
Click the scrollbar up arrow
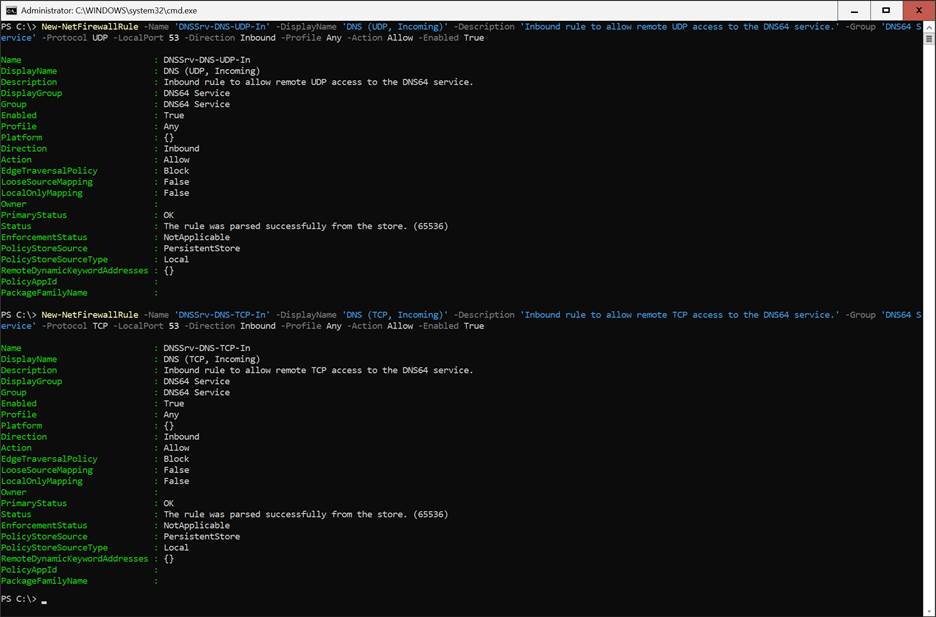coord(929,27)
